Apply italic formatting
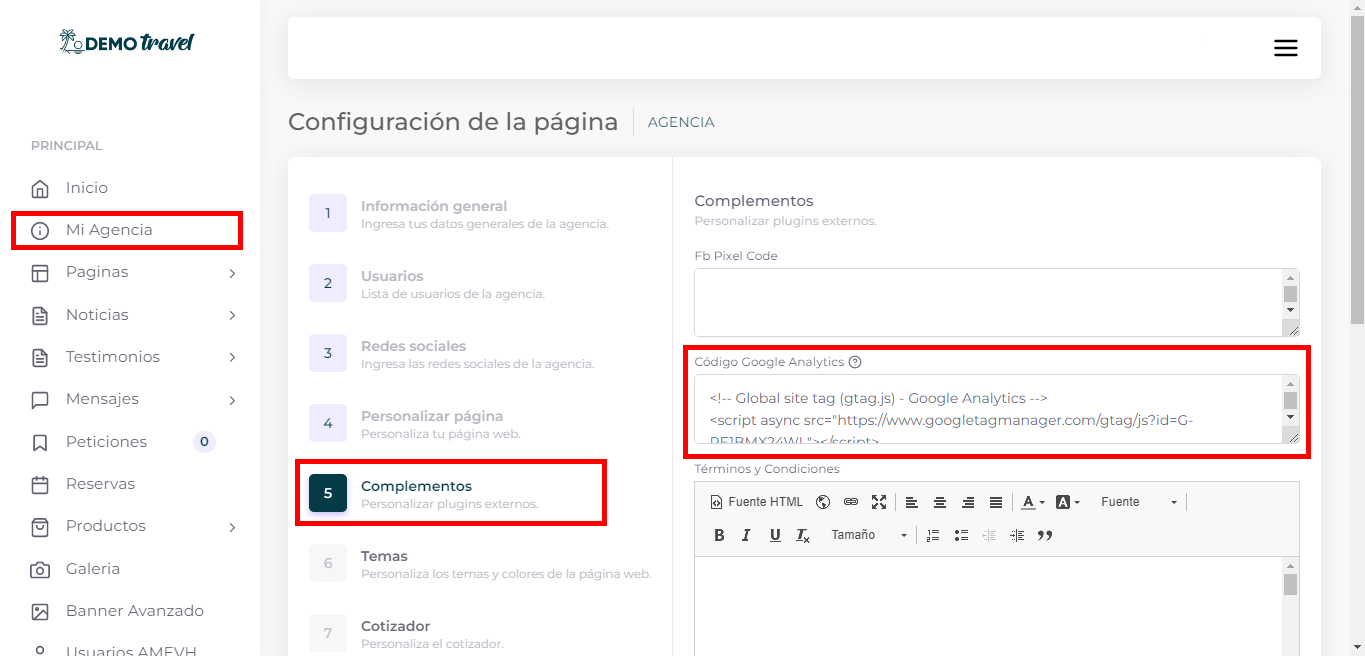The image size is (1365, 656). pos(746,535)
